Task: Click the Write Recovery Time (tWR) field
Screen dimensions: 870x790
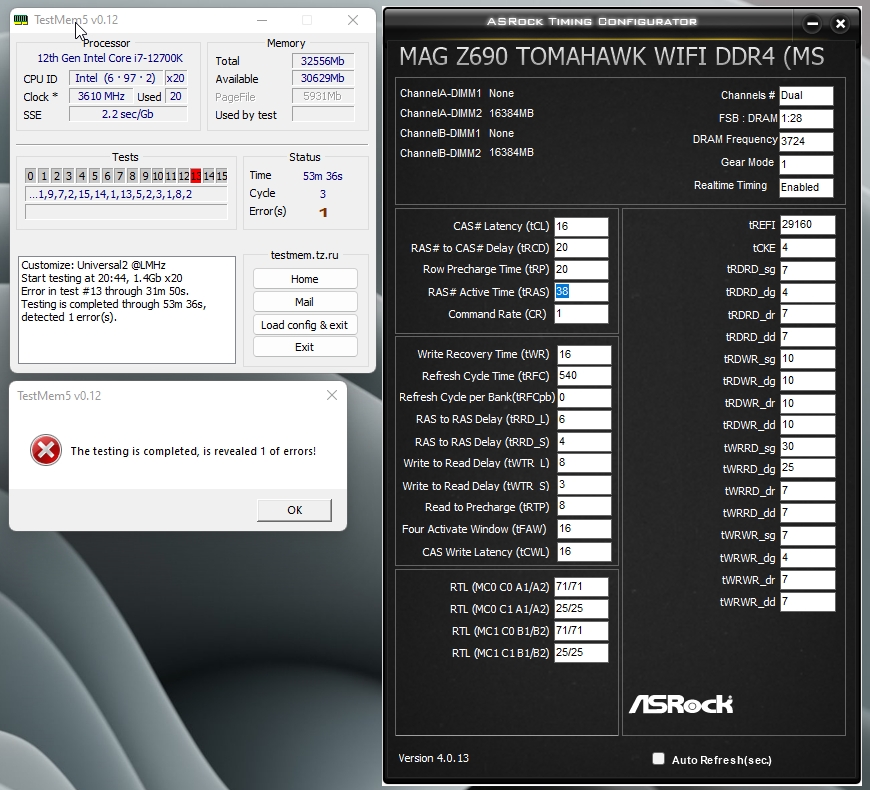Action: [x=584, y=355]
